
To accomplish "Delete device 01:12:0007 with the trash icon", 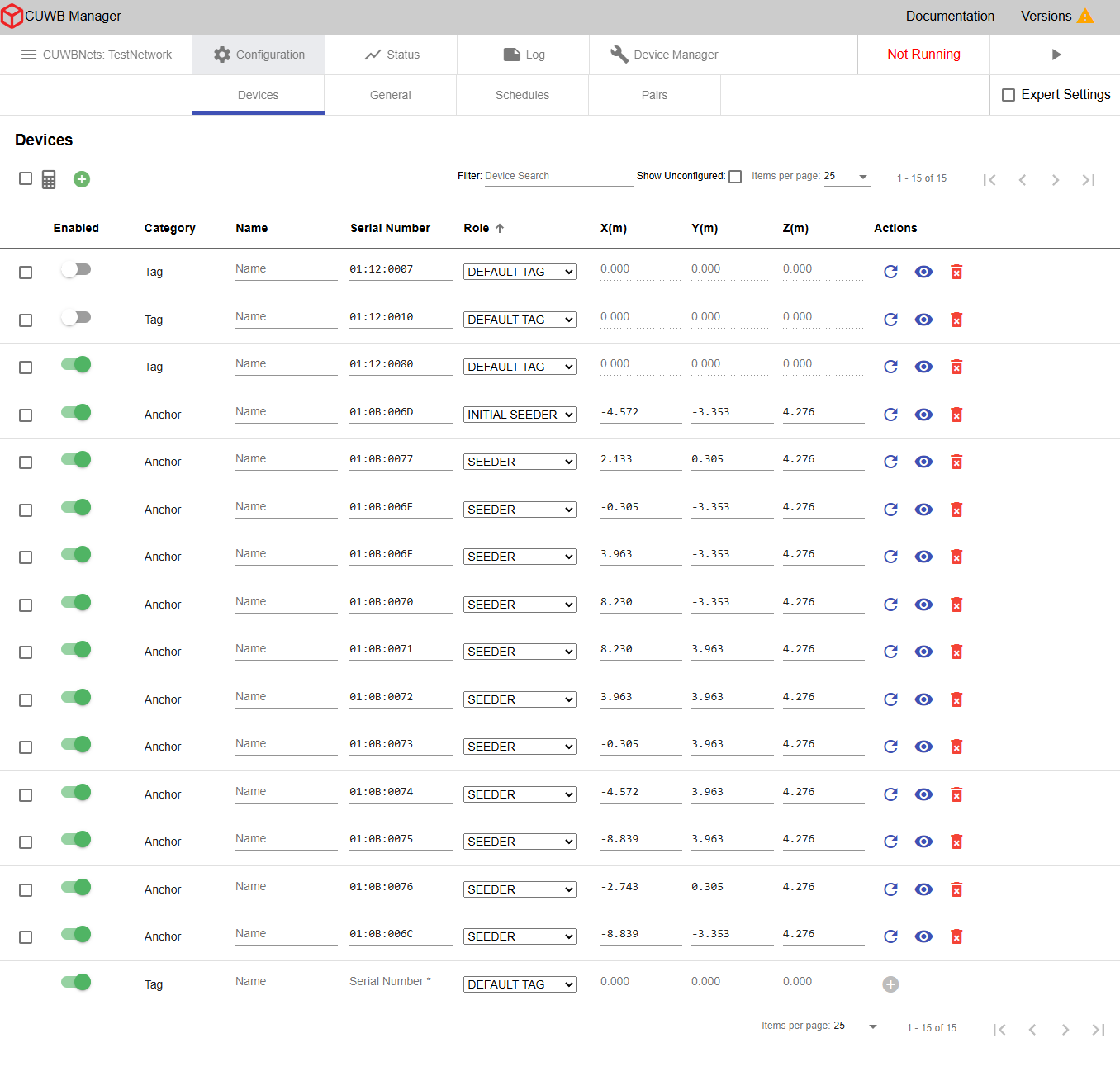I will coord(956,272).
